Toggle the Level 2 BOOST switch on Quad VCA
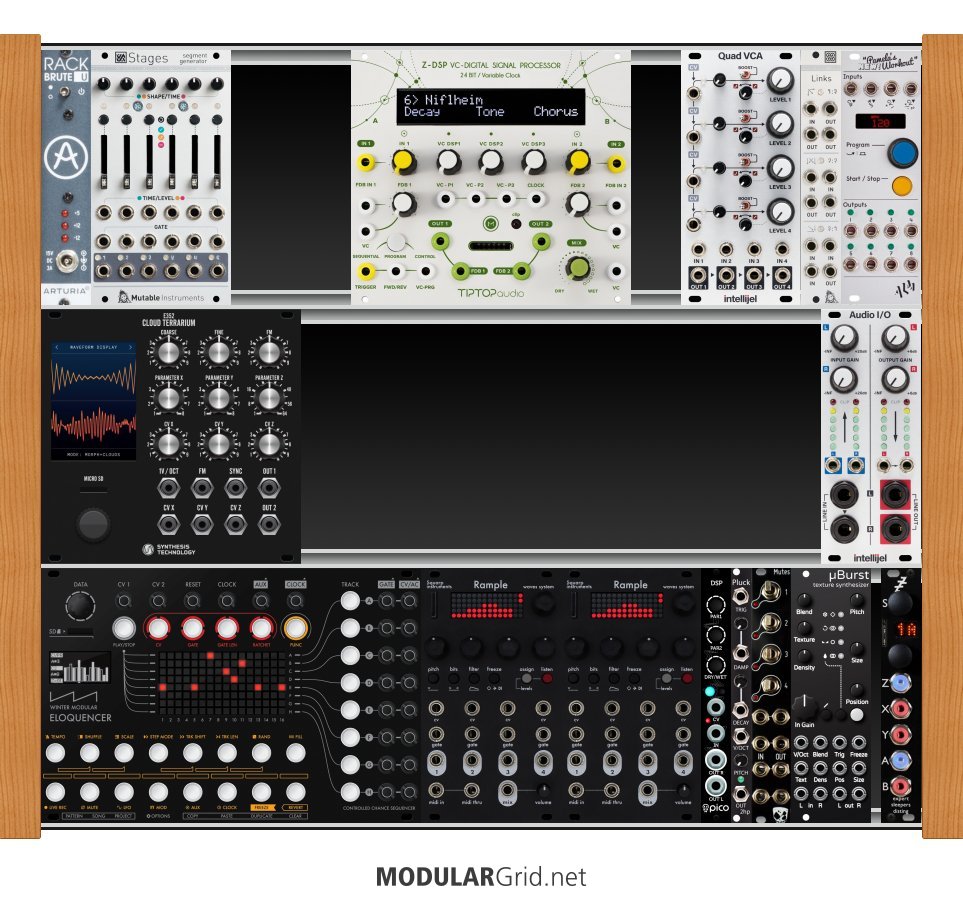Screen dimensions: 963x898 click(x=746, y=119)
